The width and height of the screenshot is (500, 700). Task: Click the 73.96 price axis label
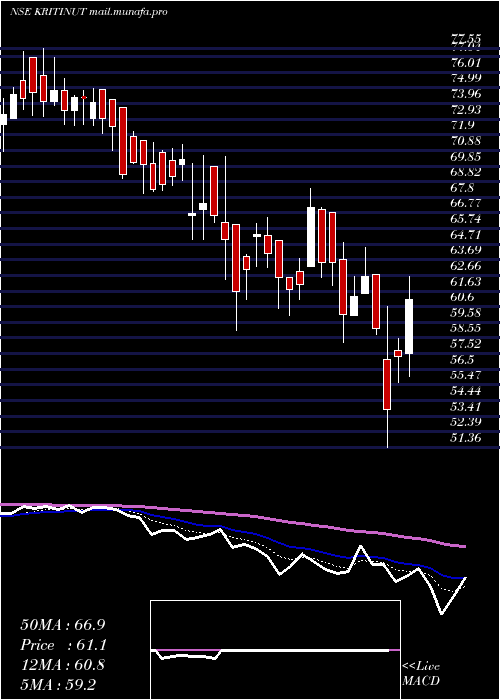[466, 94]
